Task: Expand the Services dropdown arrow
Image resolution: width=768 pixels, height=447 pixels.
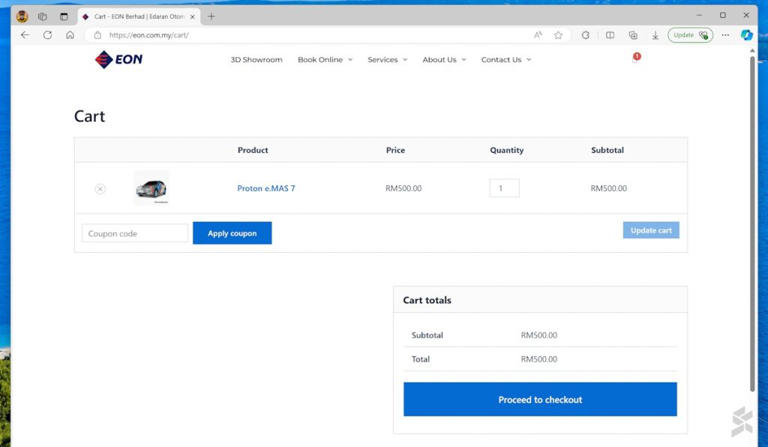Action: pos(405,60)
